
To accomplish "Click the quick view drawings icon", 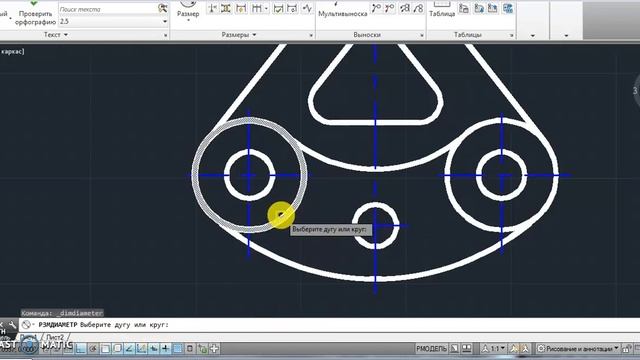I will (467, 349).
